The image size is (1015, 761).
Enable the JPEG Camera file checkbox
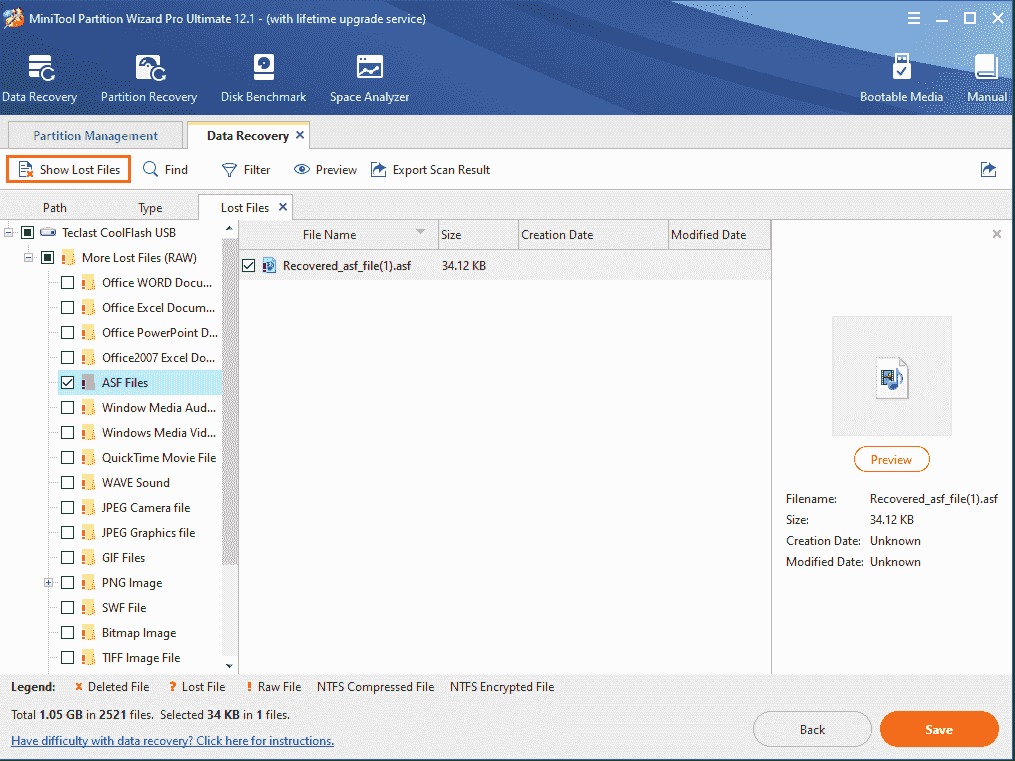point(67,507)
